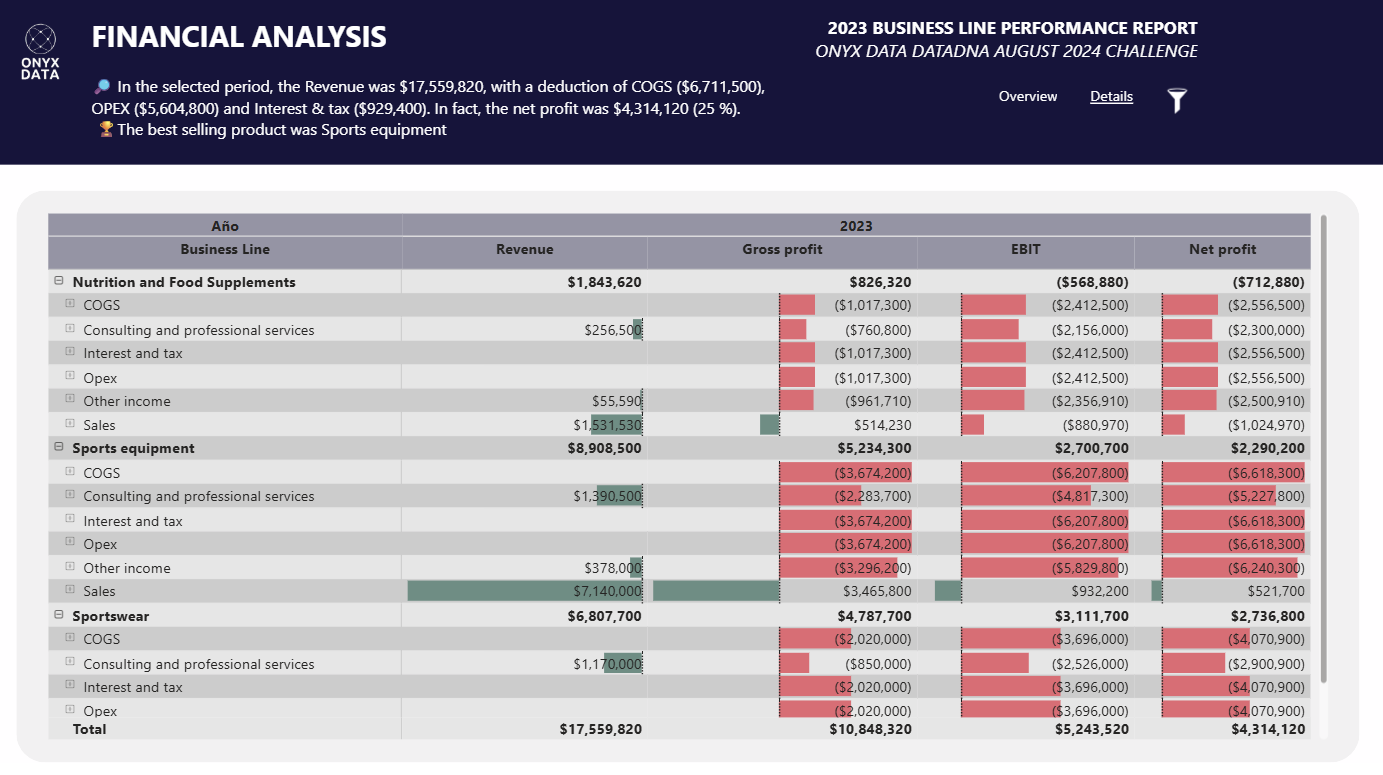
Task: Expand Sales under Sports equipment
Action: click(x=70, y=590)
